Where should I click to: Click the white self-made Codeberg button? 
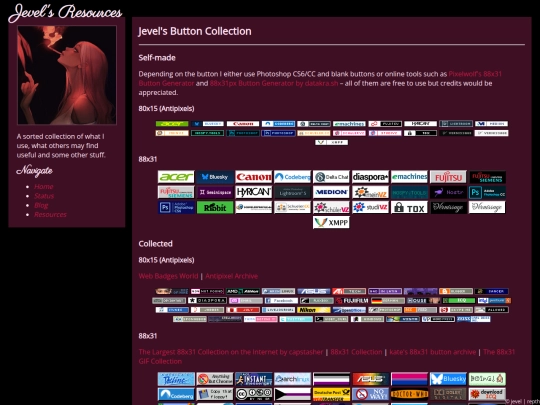(292, 177)
